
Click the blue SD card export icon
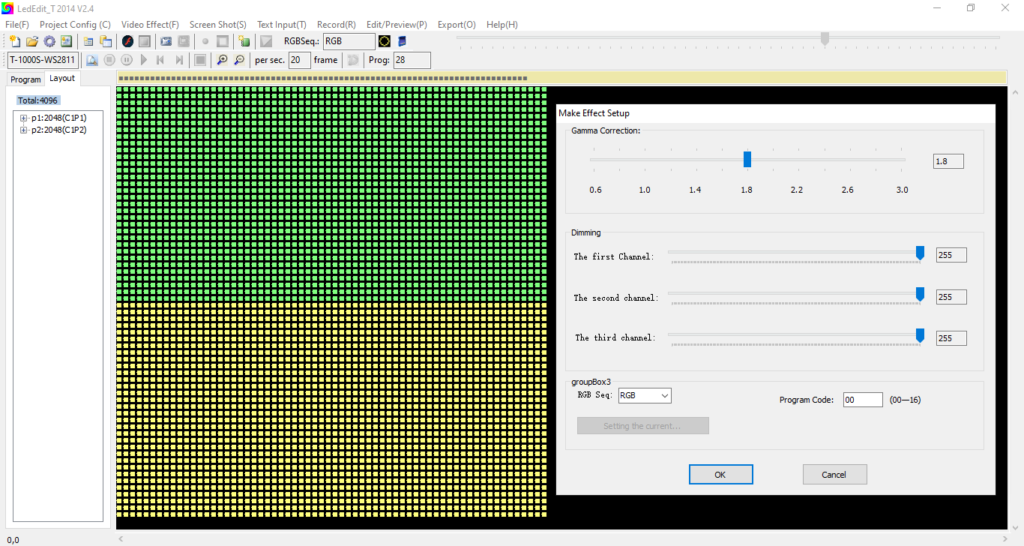point(402,41)
